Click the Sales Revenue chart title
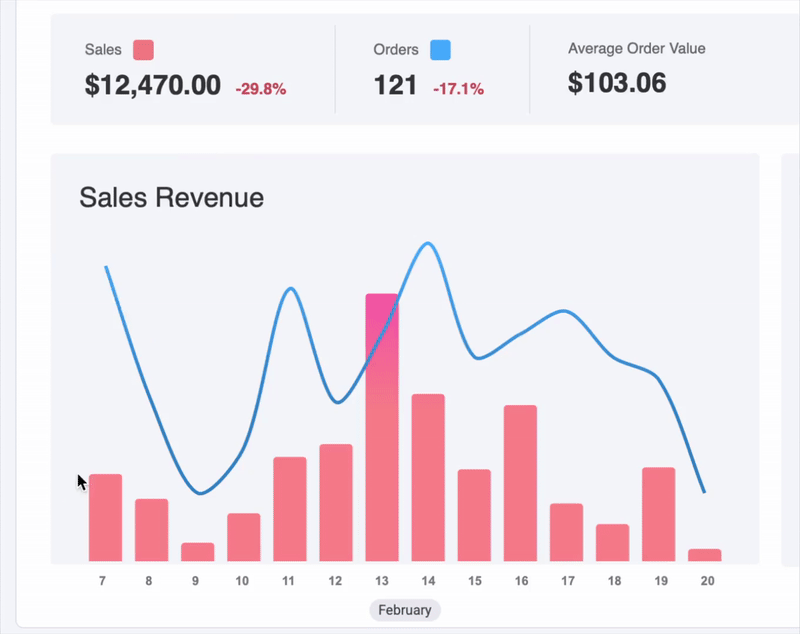800x634 pixels. (x=171, y=197)
